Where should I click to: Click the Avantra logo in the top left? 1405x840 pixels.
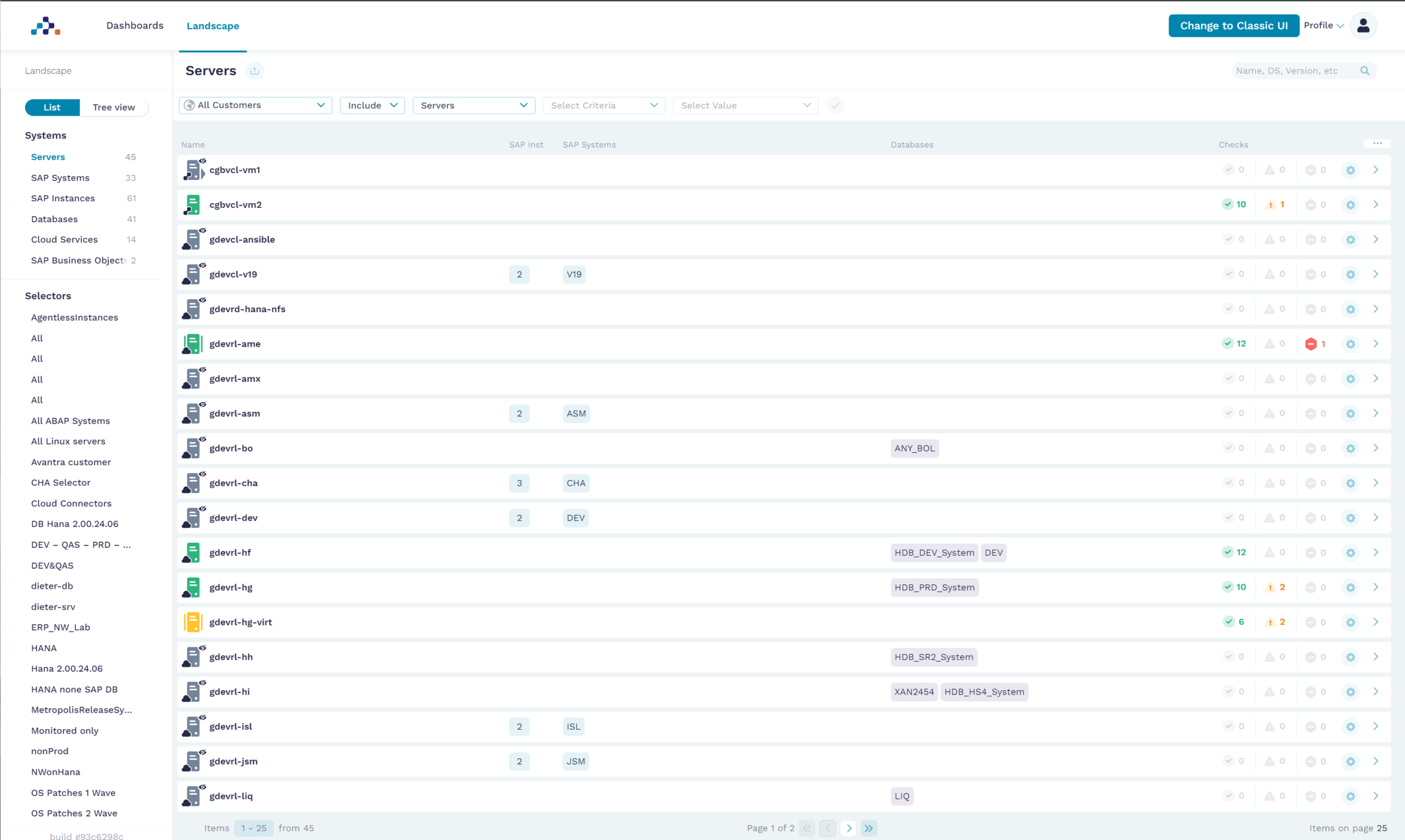44,25
